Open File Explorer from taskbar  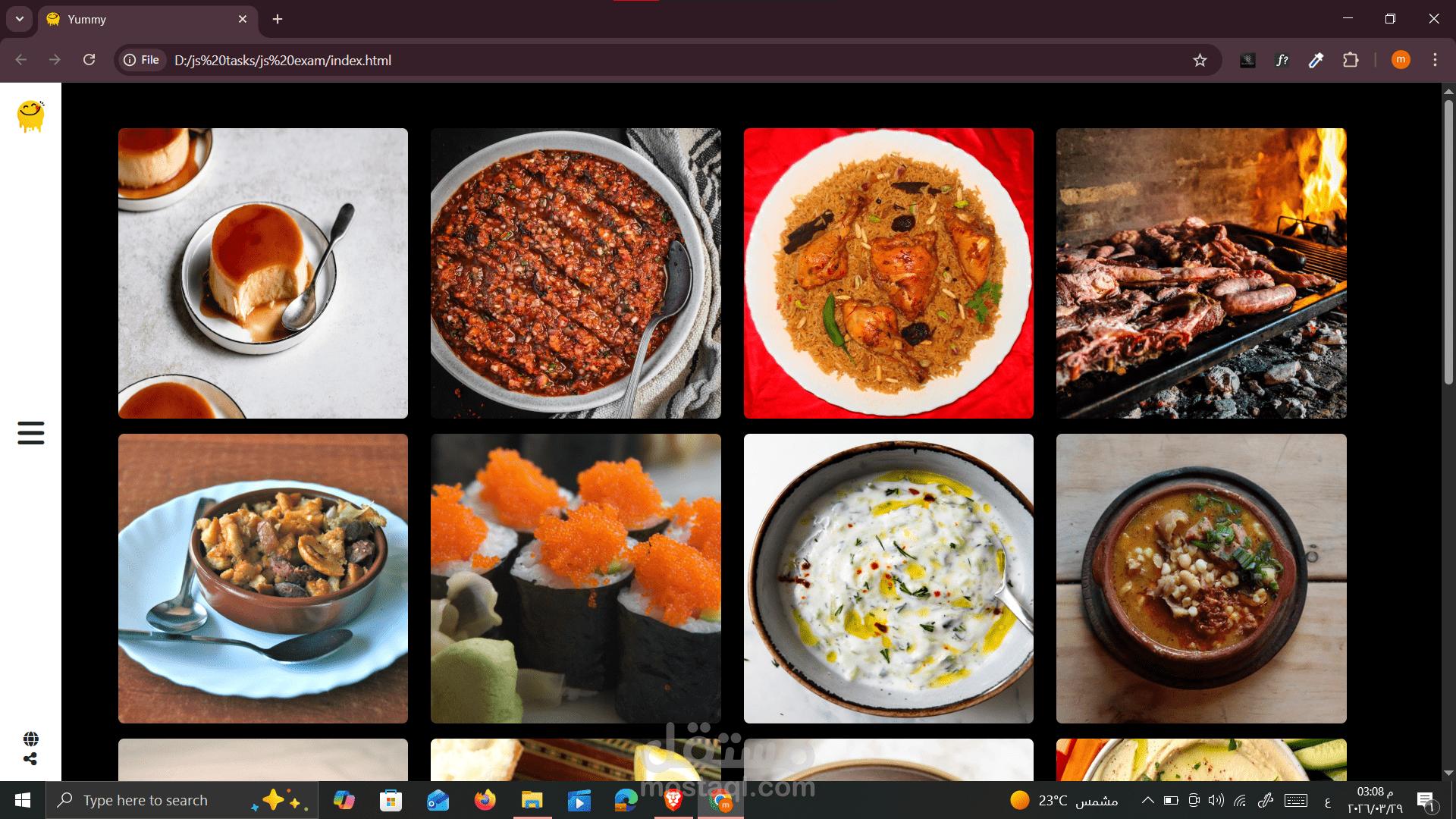tap(532, 800)
